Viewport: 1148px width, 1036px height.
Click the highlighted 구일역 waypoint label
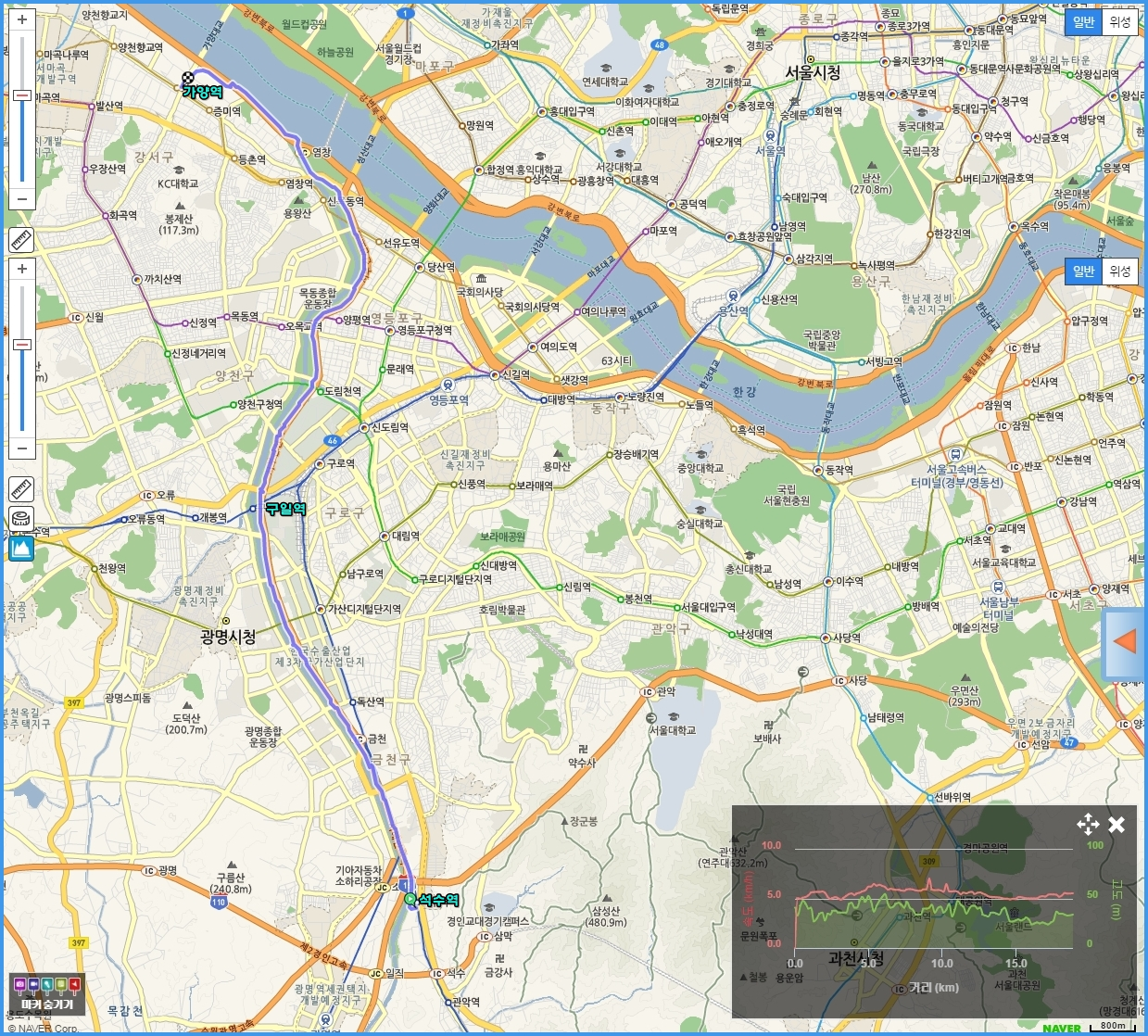click(x=284, y=509)
